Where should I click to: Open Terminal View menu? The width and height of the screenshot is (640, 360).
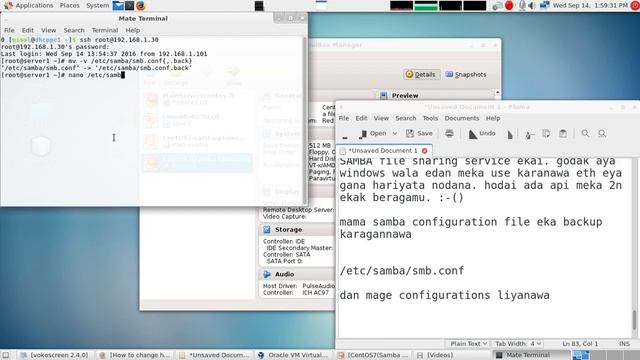(x=48, y=30)
